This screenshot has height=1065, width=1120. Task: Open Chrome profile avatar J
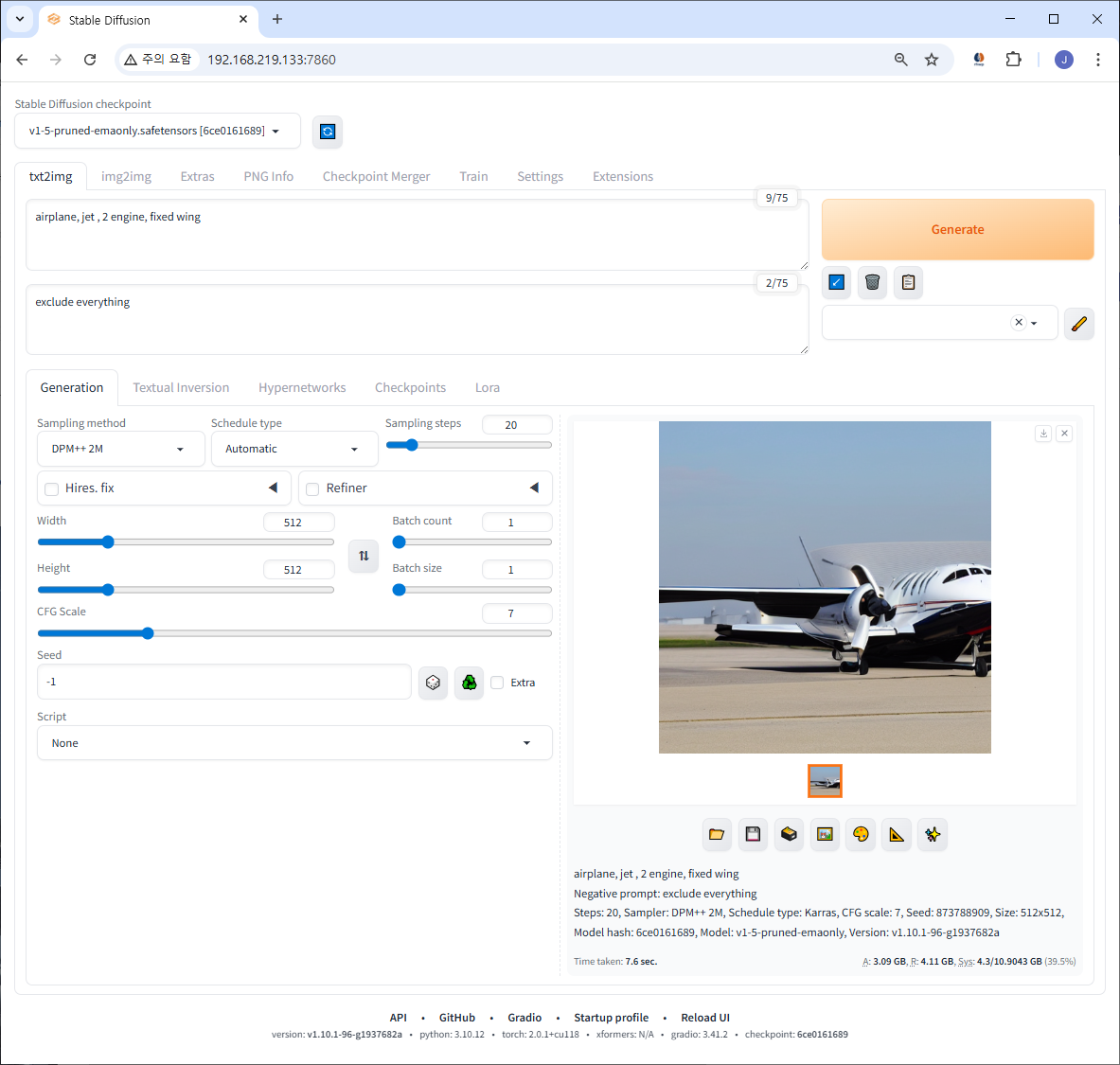(1063, 60)
